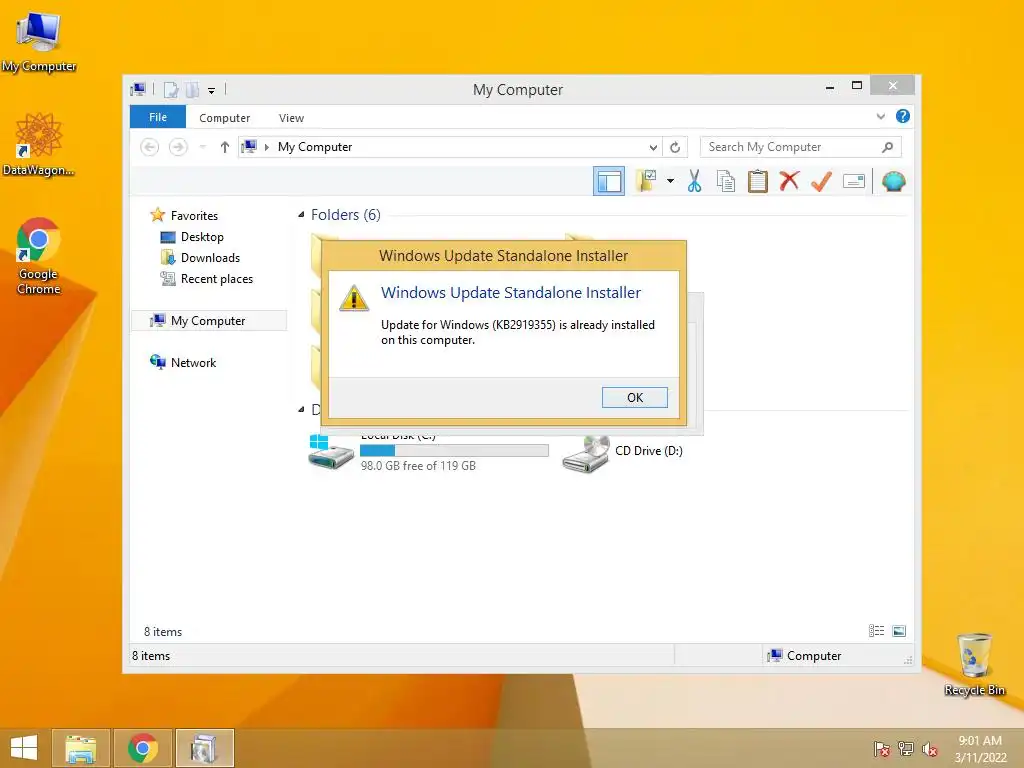Open the Recycle Bin on desktop
1024x768 pixels.
(x=974, y=664)
